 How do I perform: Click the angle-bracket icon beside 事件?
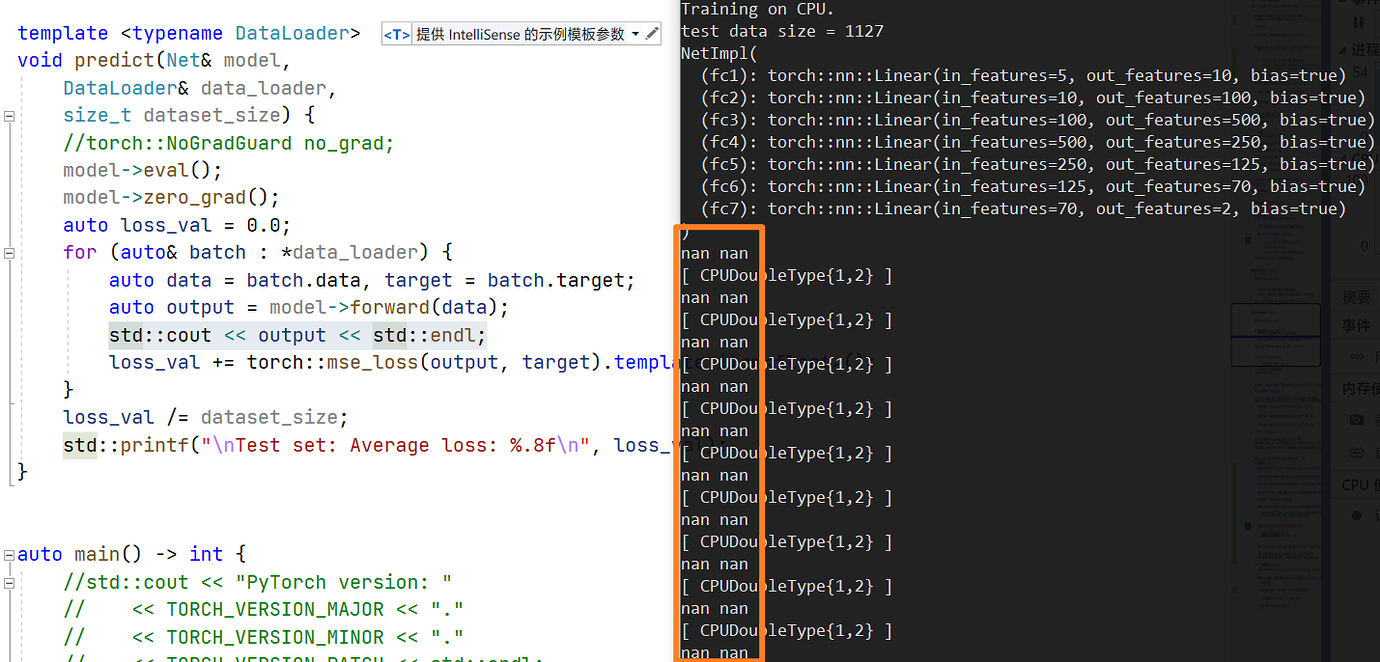click(1356, 354)
